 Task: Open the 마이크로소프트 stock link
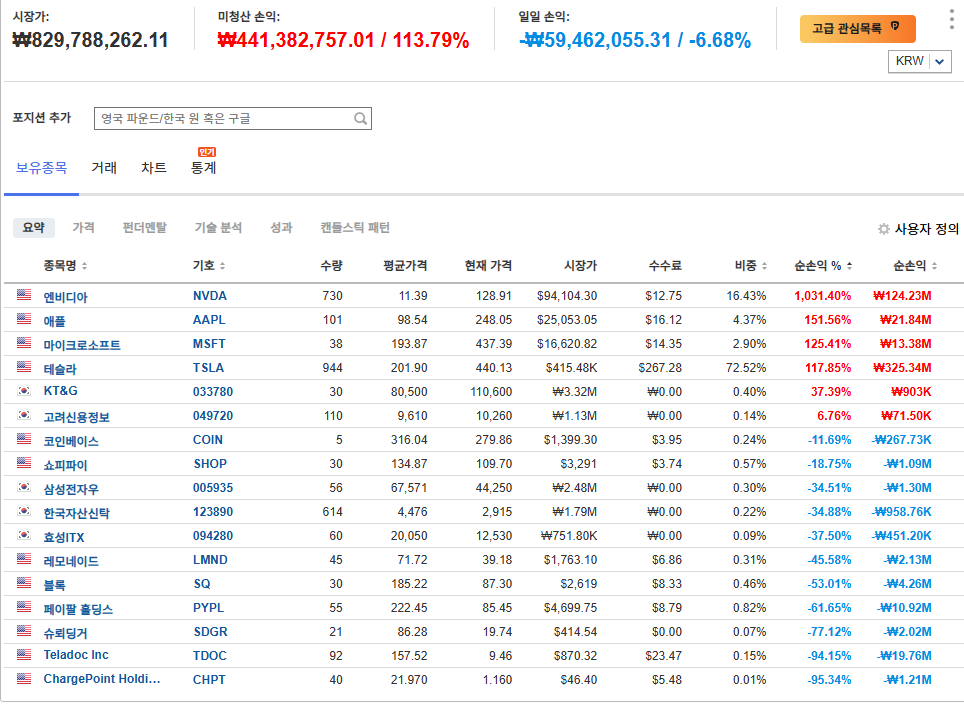click(82, 345)
